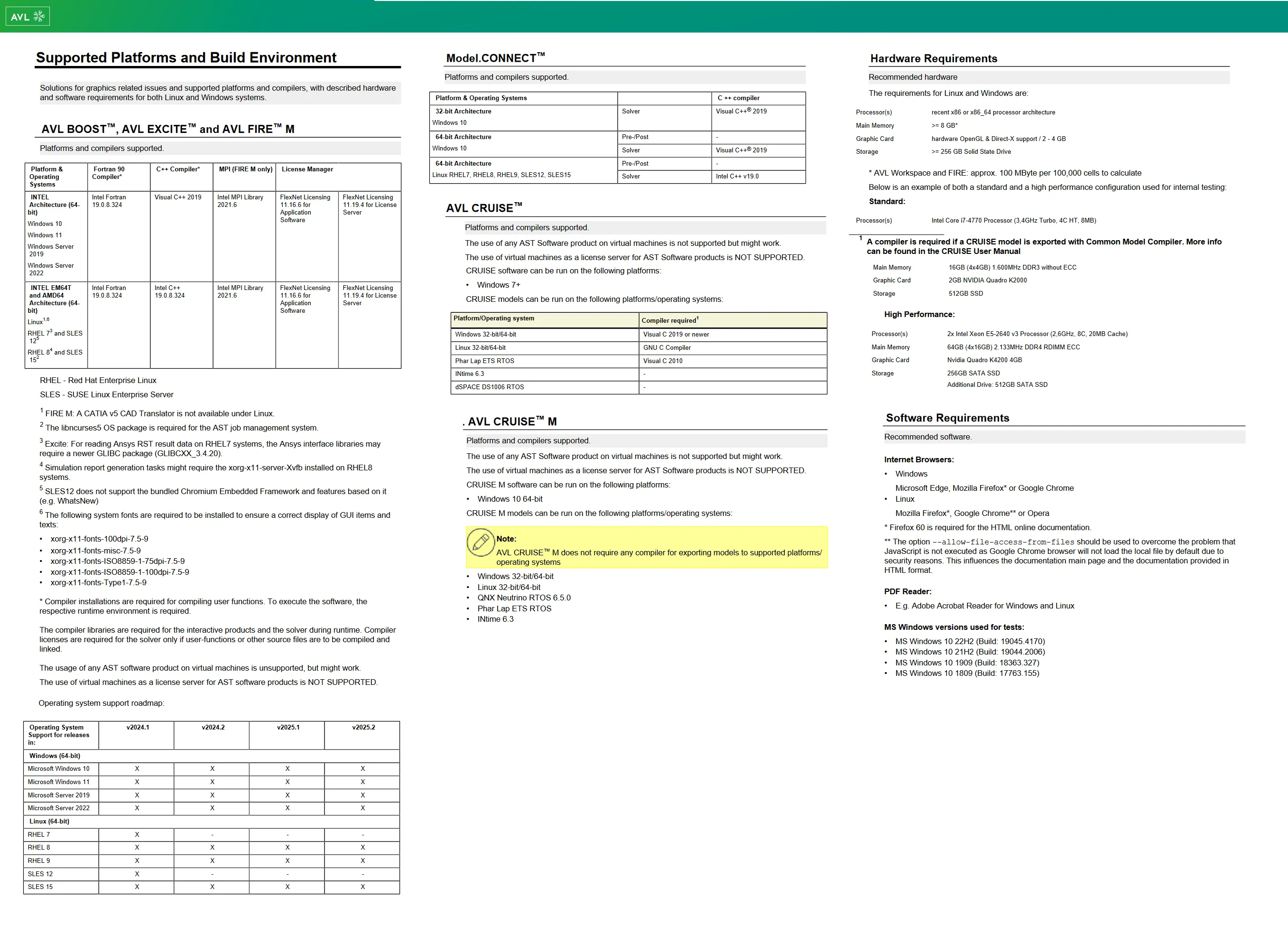Click the 'Windows 10 64-bit' bullet item
Screen dimensions: 1288x926
(x=510, y=499)
